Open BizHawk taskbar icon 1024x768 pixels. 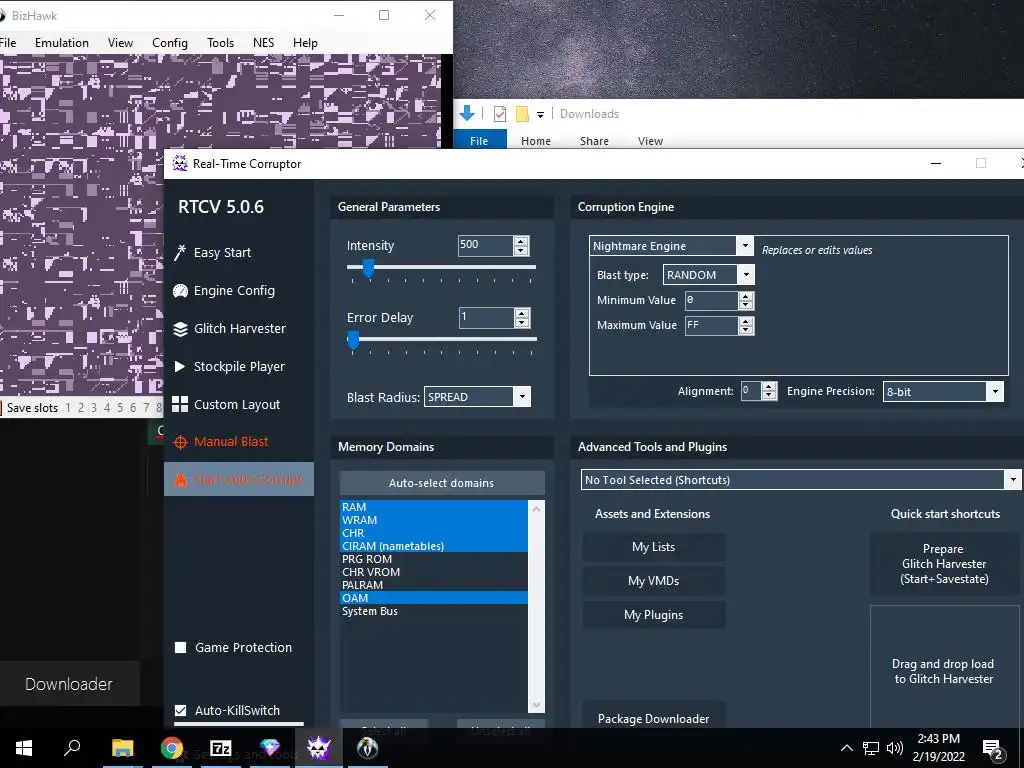[x=368, y=748]
